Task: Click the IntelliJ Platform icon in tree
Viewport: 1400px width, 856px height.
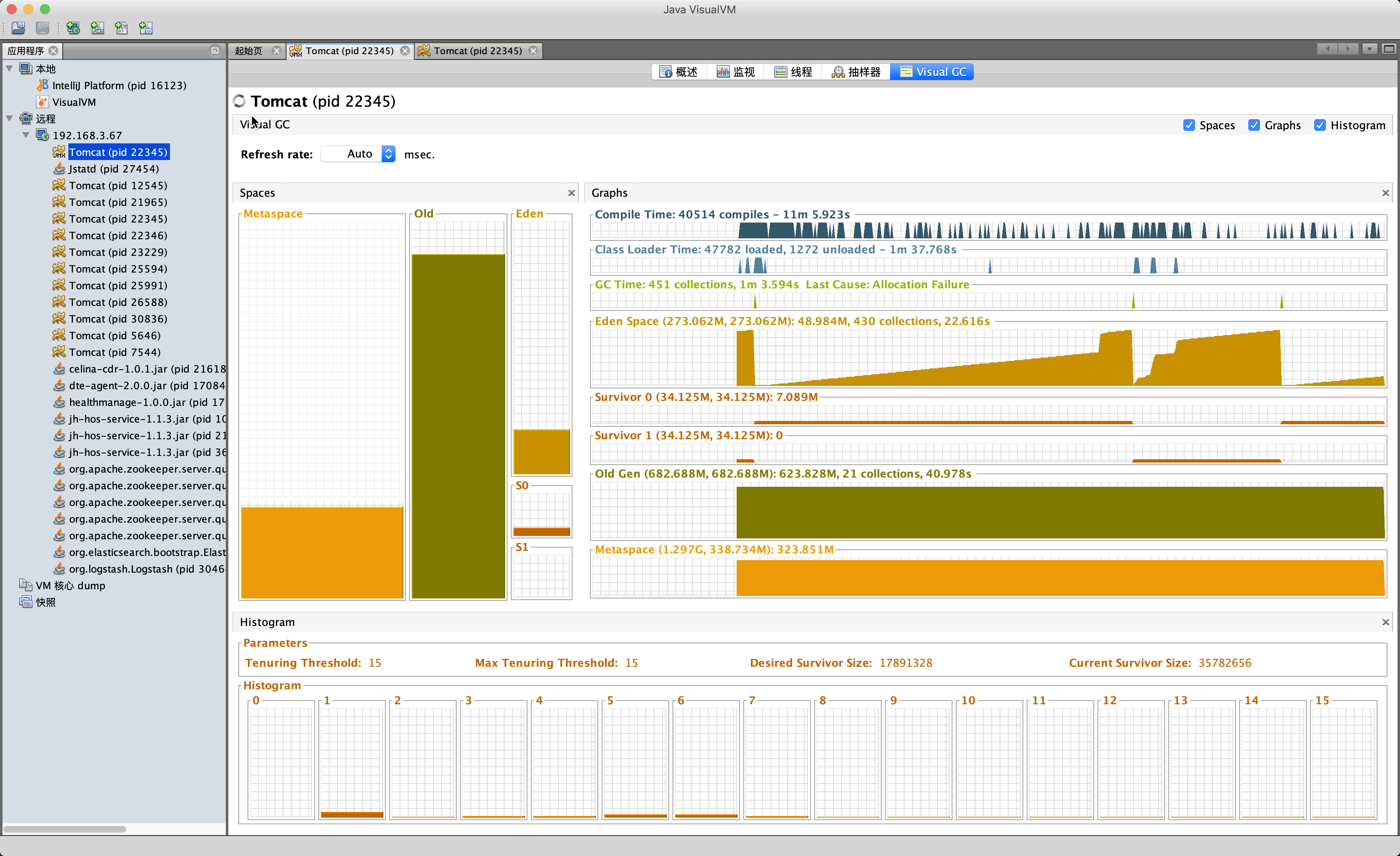Action: pos(42,85)
